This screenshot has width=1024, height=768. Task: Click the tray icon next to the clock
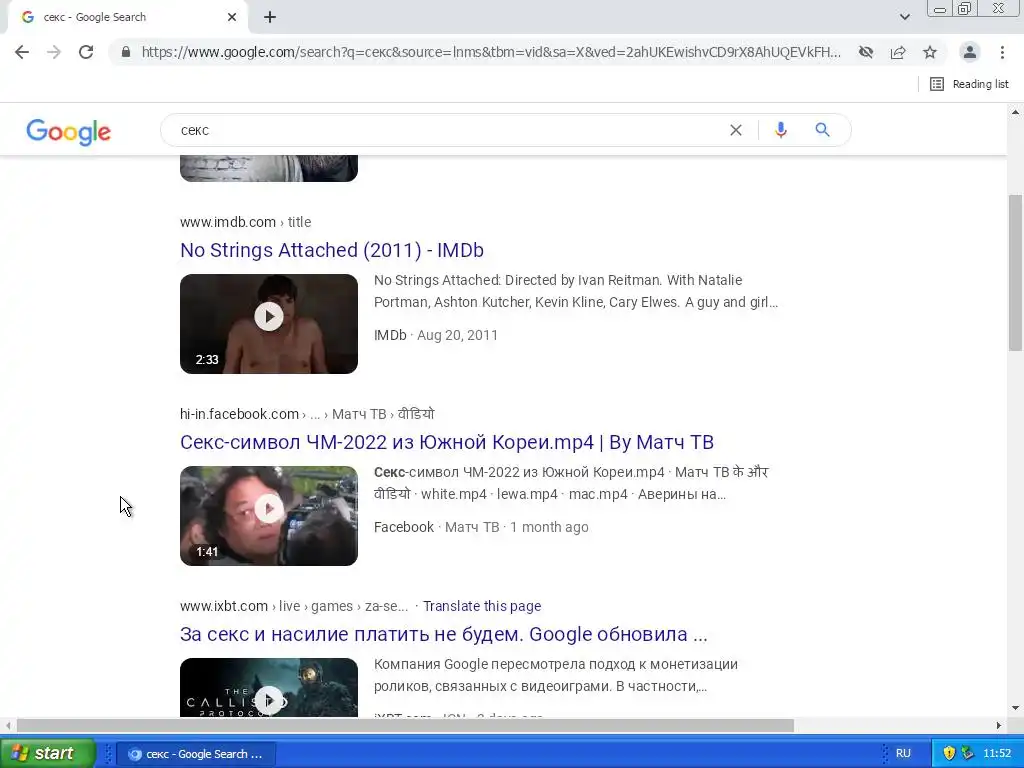coord(967,753)
